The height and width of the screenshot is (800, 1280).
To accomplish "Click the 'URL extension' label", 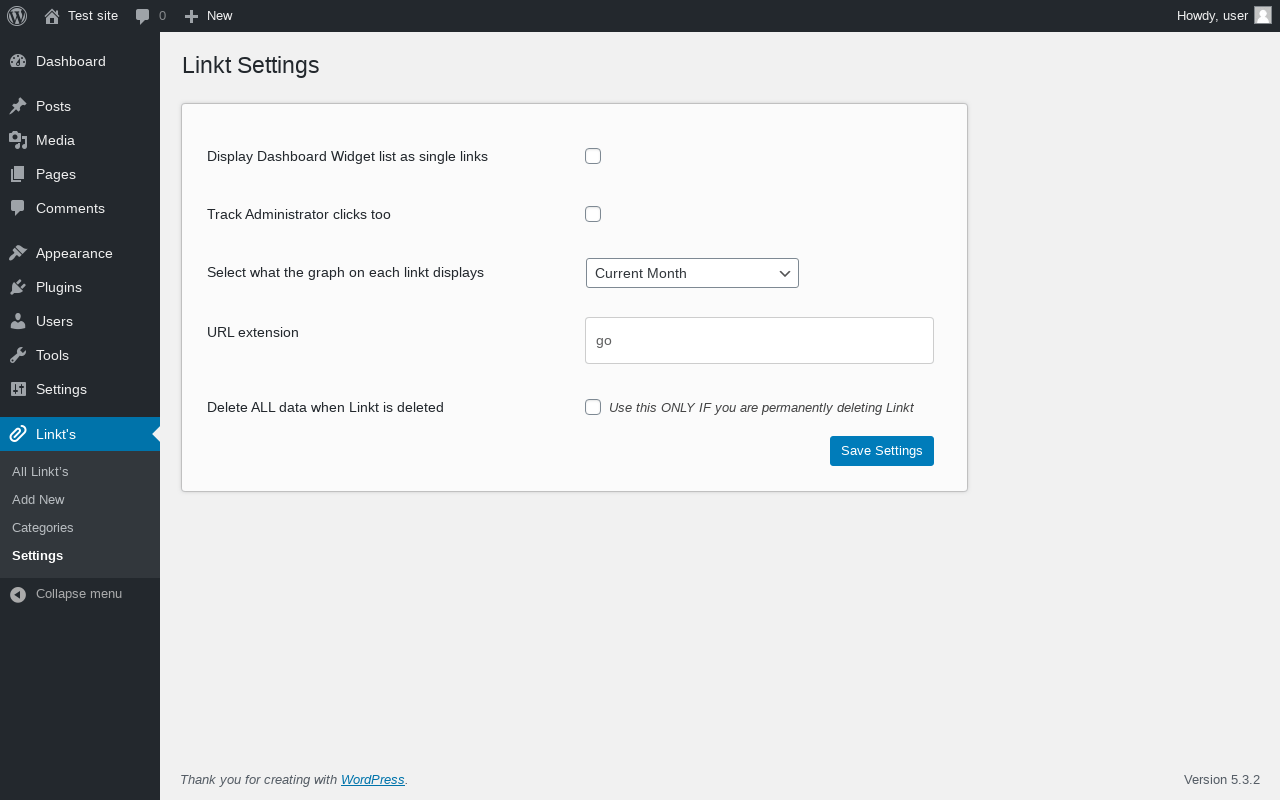I will point(253,332).
